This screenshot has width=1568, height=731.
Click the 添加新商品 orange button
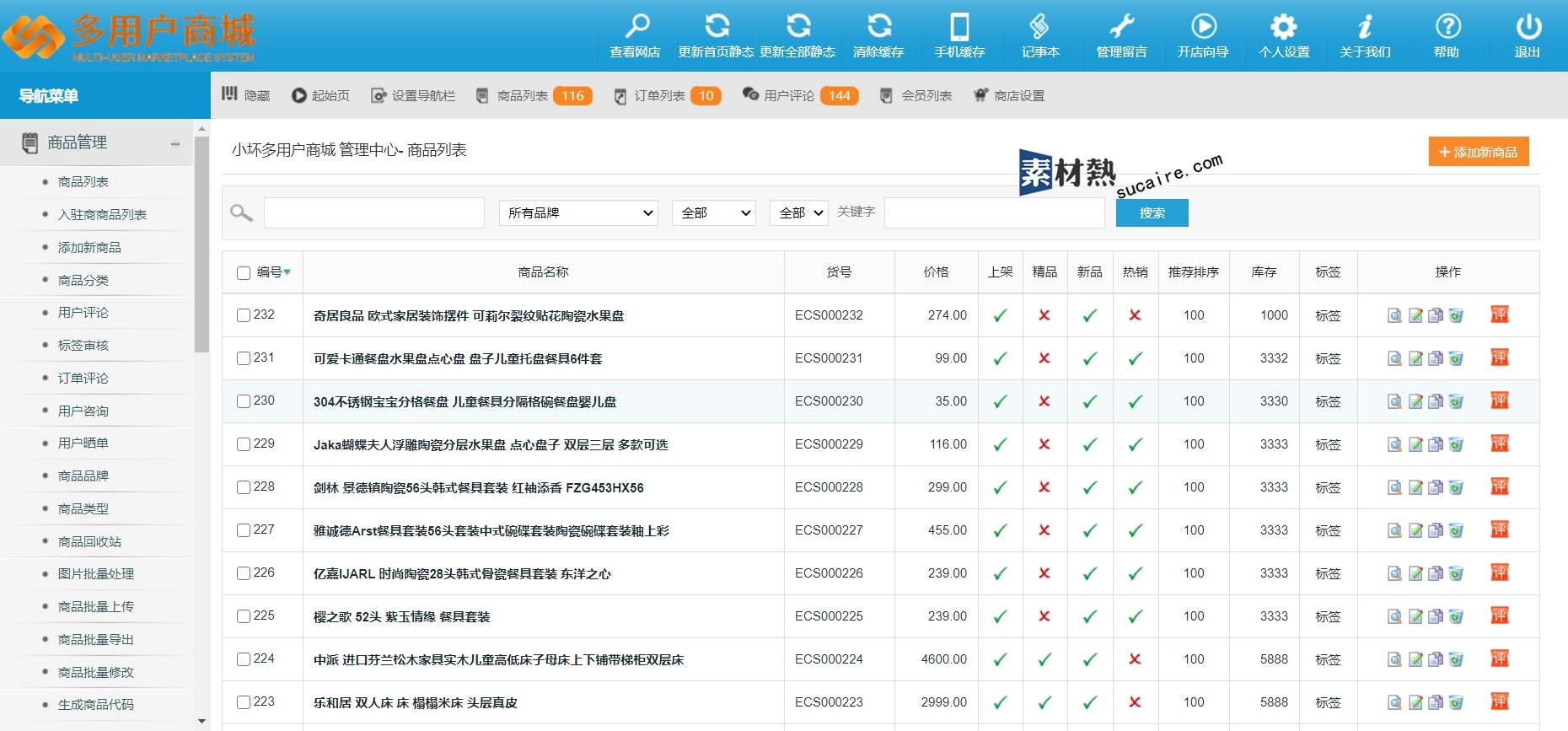1478,152
